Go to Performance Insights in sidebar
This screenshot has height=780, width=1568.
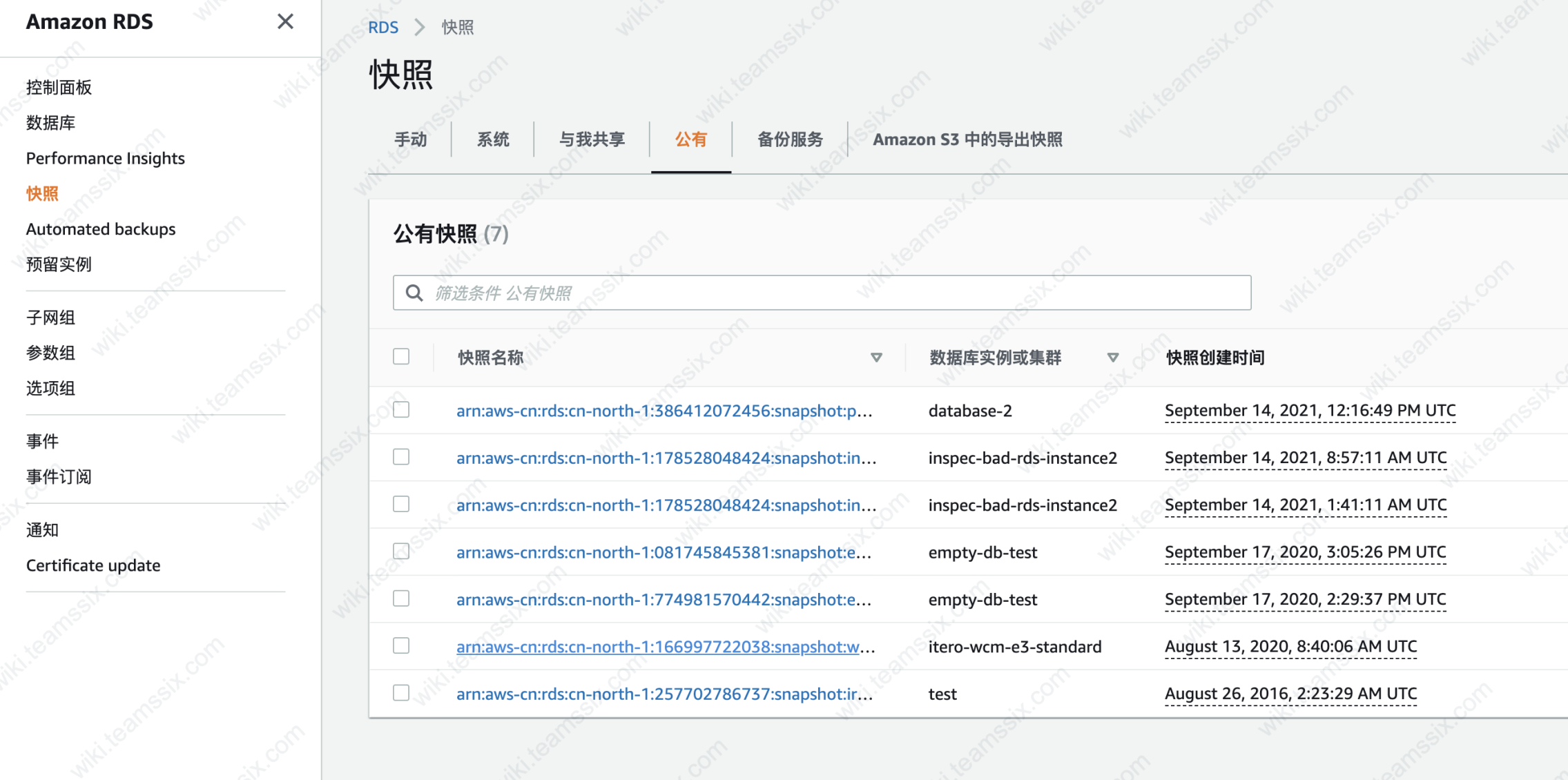(106, 158)
